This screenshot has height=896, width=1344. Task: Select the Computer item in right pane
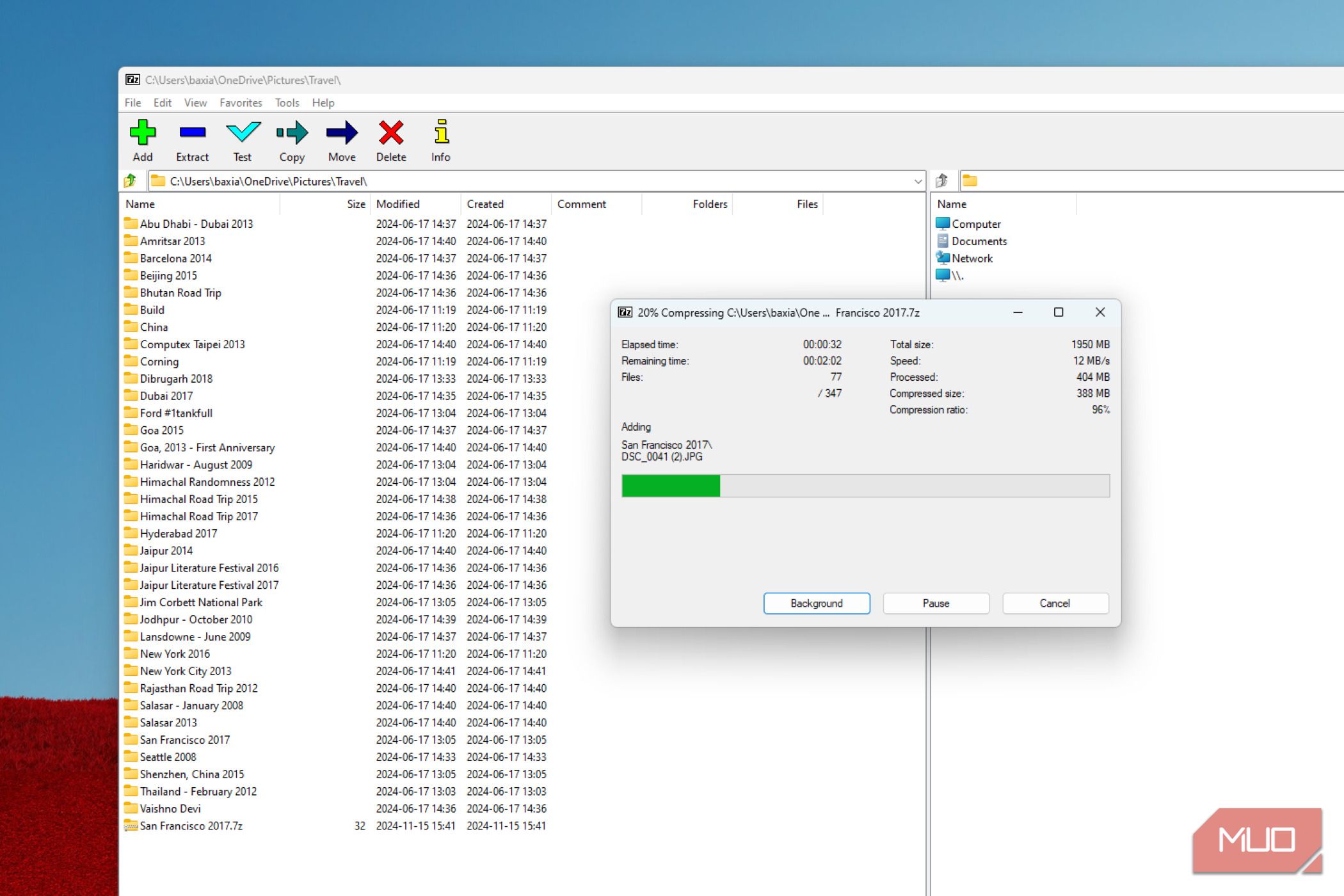point(975,224)
